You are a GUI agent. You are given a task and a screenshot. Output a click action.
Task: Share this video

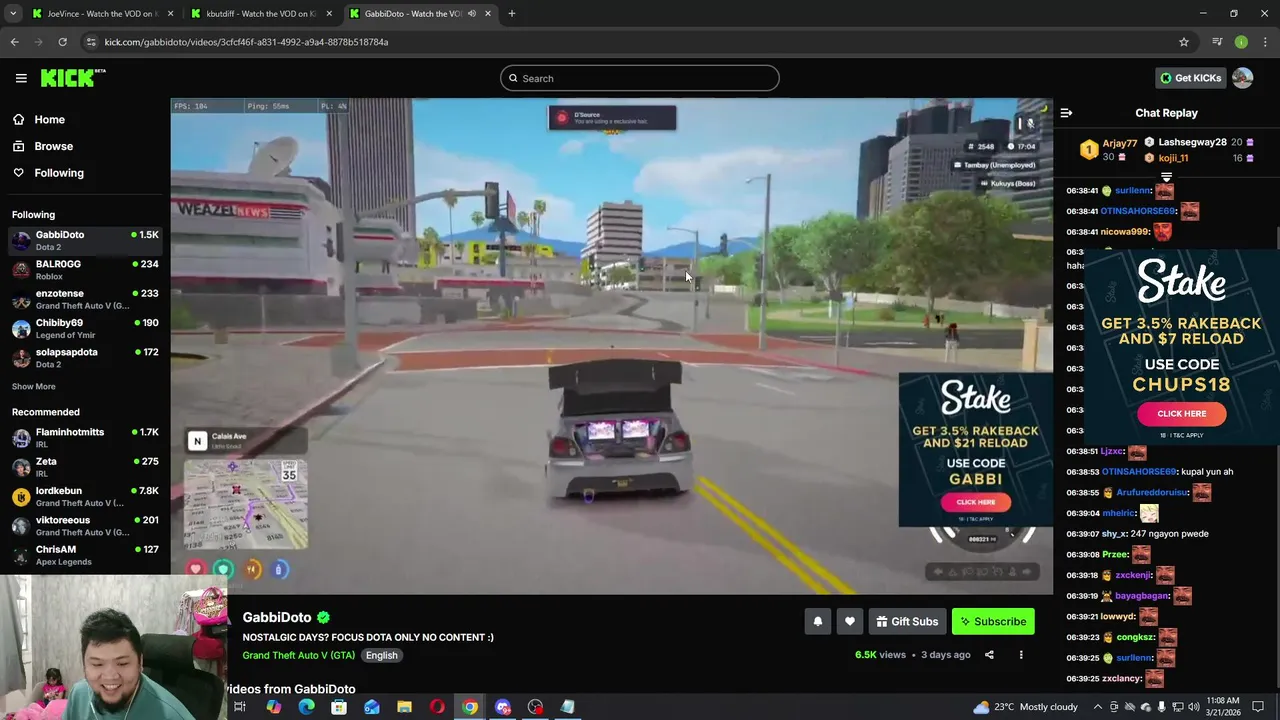coord(989,655)
